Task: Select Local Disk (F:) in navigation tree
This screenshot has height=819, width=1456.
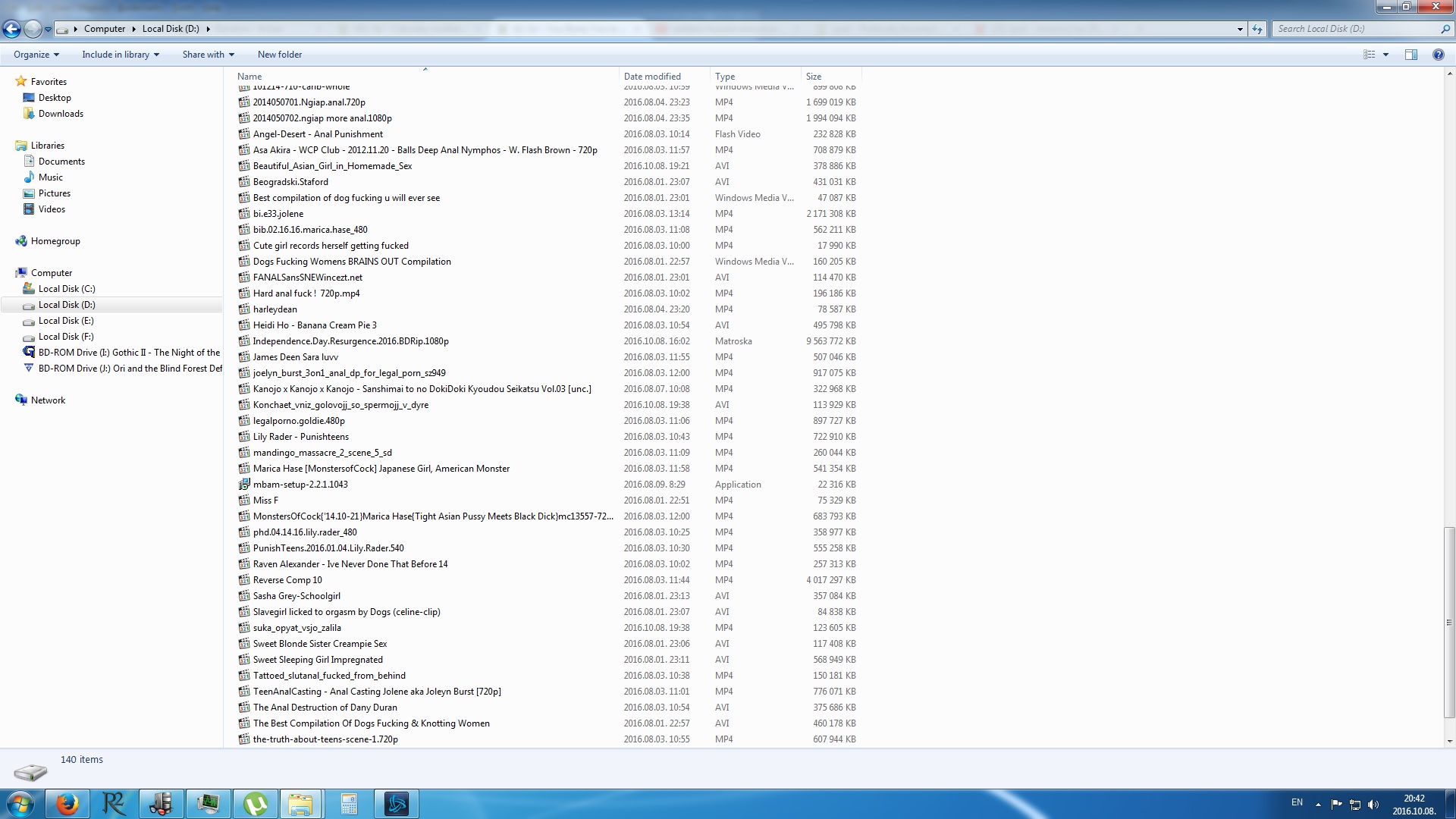Action: click(x=66, y=337)
